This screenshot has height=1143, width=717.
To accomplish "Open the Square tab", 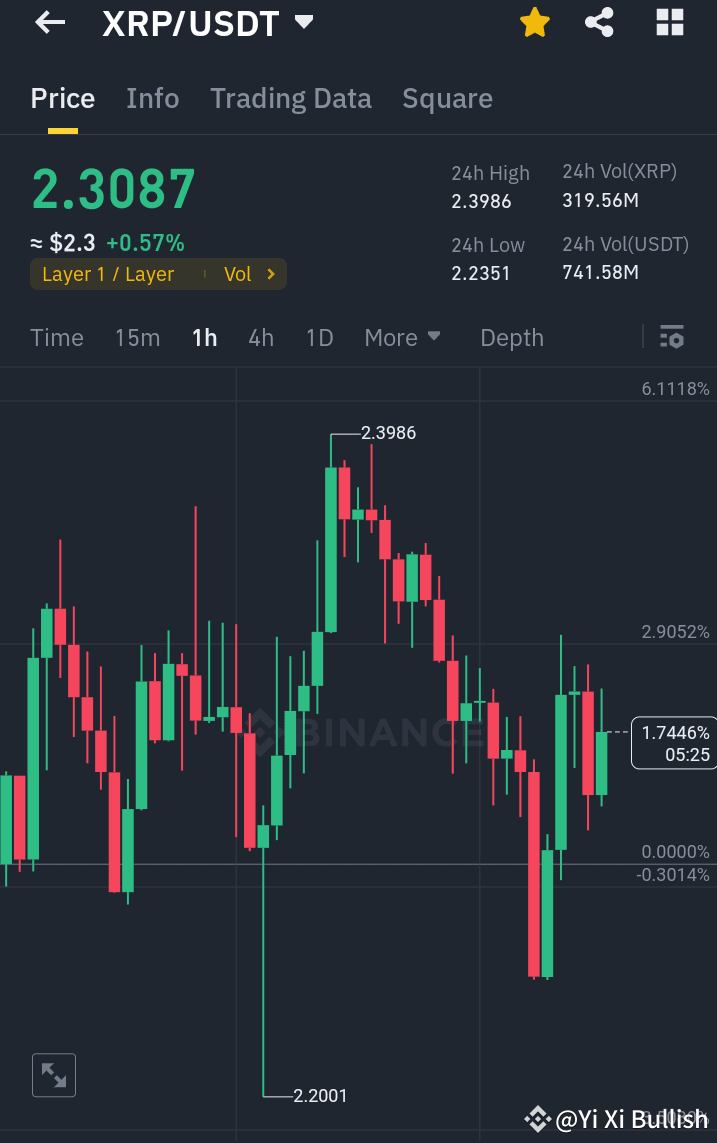I will 447,98.
